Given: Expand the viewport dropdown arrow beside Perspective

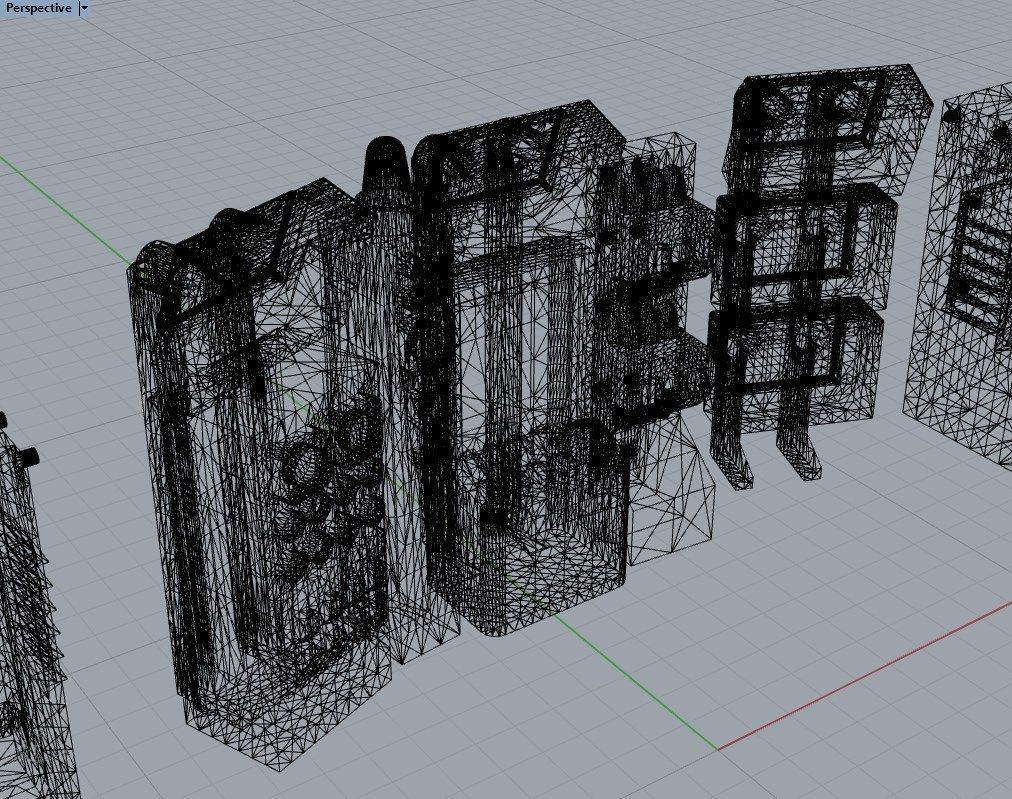Looking at the screenshot, I should pyautogui.click(x=84, y=8).
